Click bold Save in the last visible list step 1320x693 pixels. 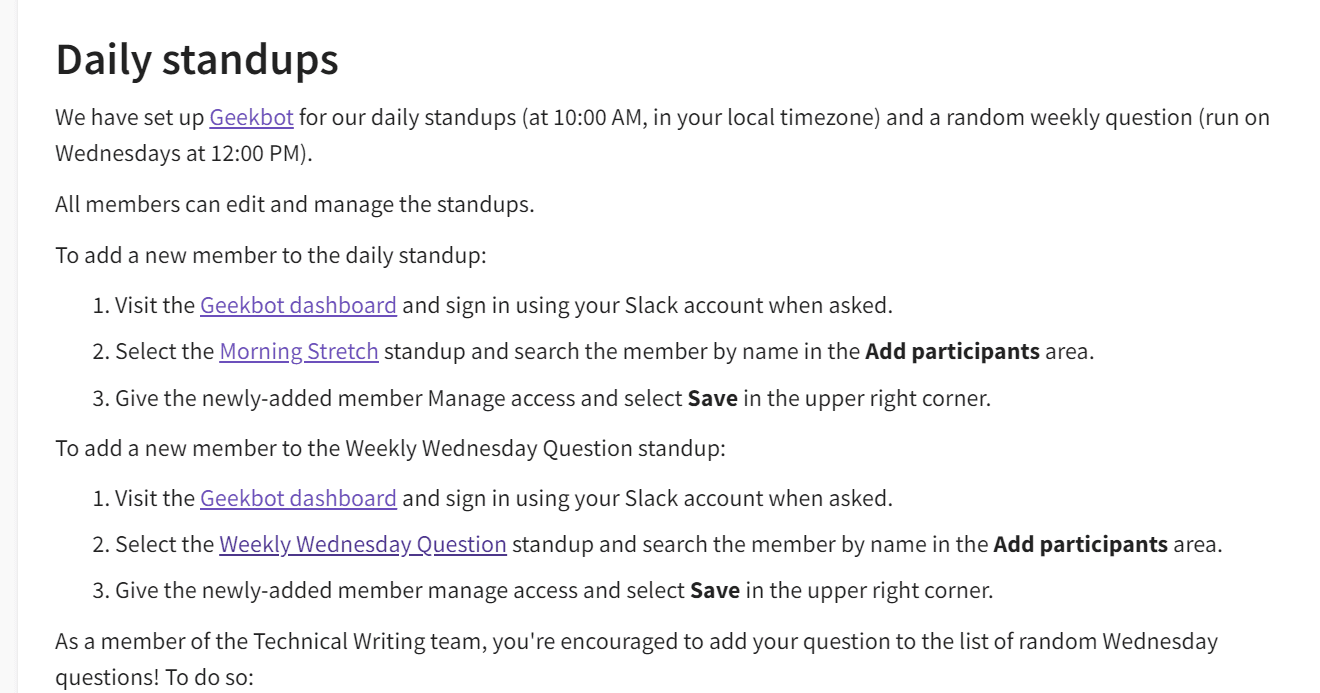tap(715, 591)
